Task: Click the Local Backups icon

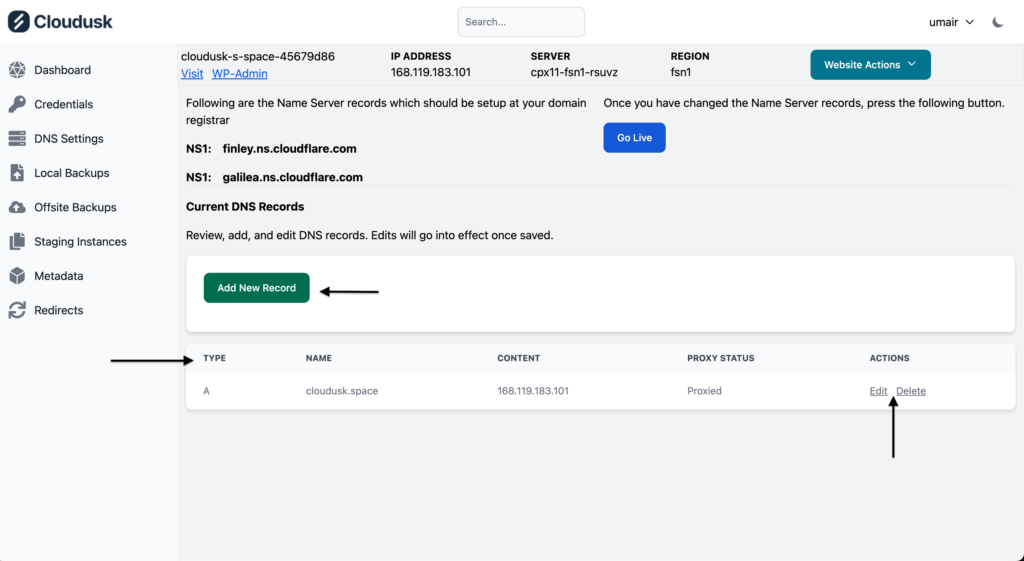Action: click(x=17, y=173)
